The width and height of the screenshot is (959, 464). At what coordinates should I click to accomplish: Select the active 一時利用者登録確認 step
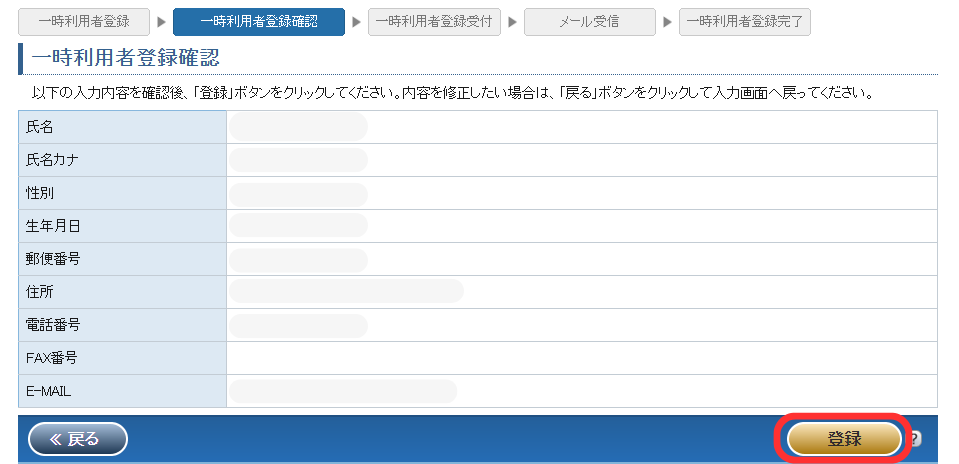pyautogui.click(x=258, y=22)
